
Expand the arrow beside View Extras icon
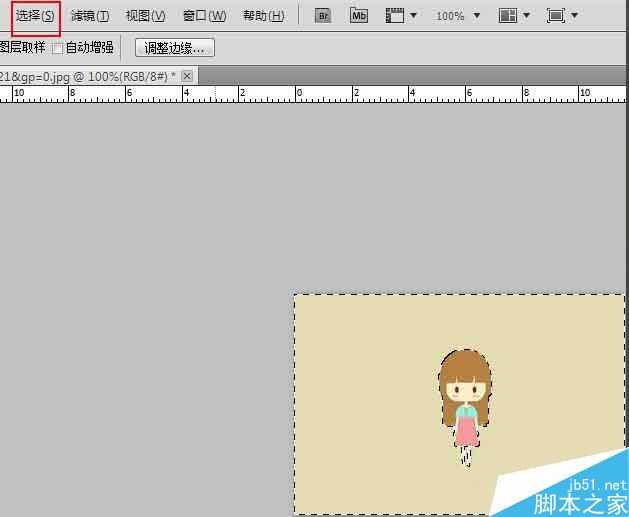(414, 16)
